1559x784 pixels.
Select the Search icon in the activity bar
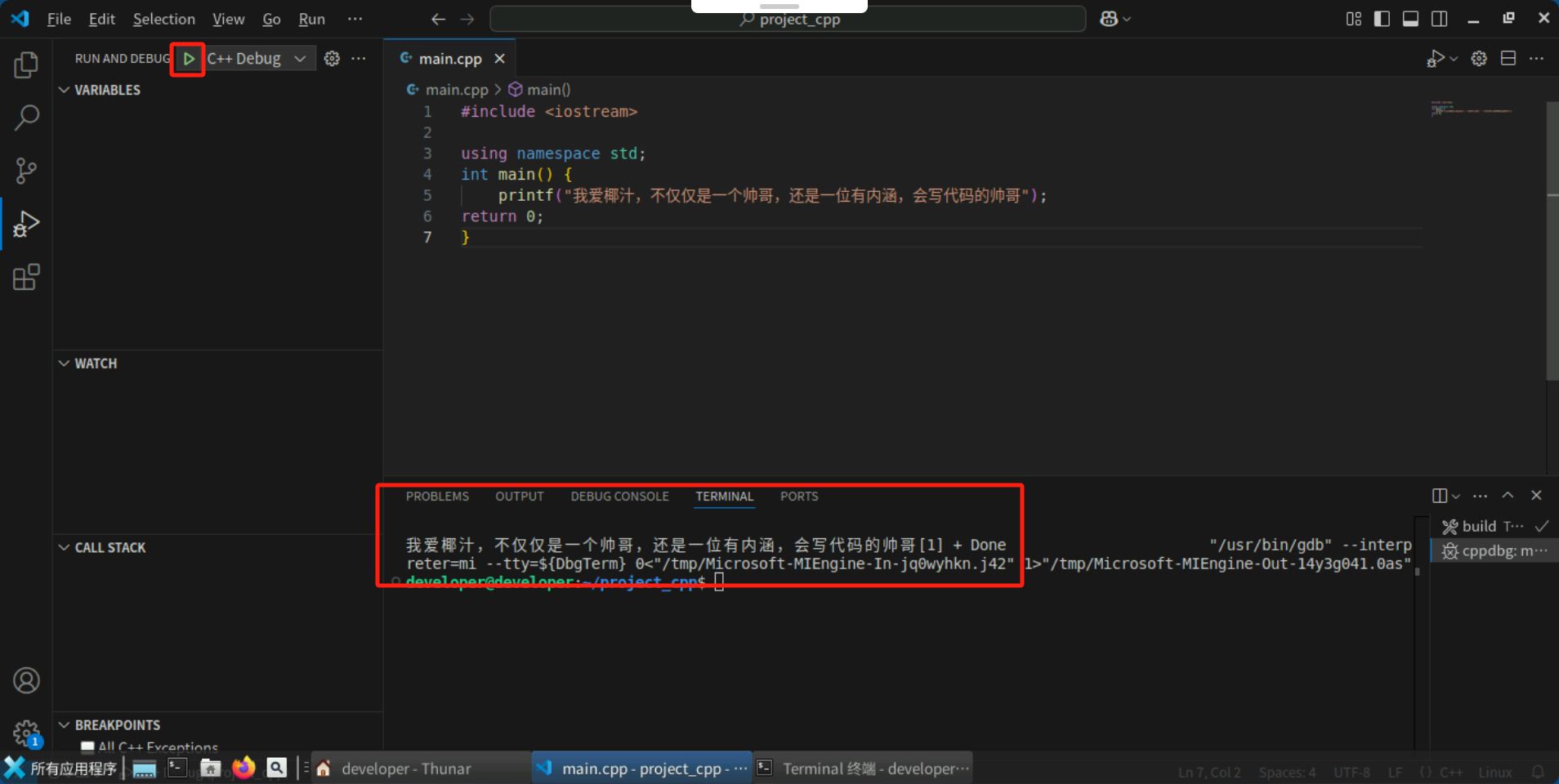coord(27,118)
